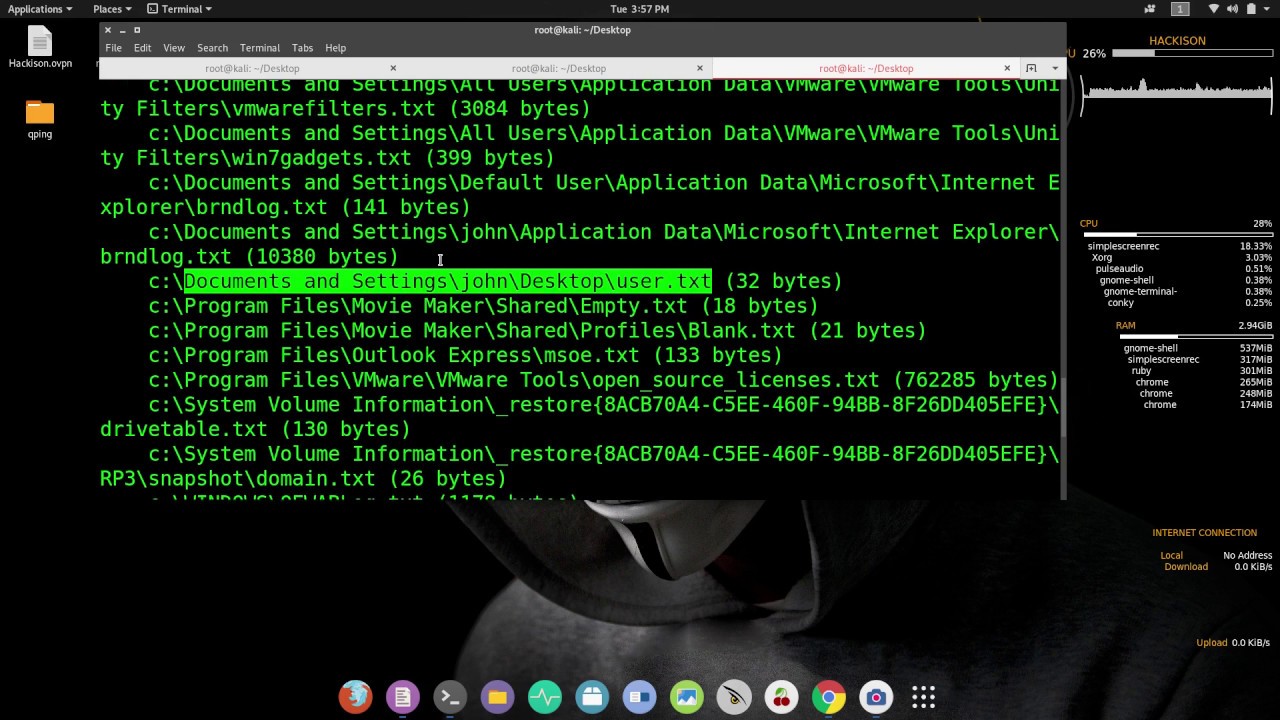Open the purple text editor dock icon
The image size is (1280, 720).
tap(403, 697)
